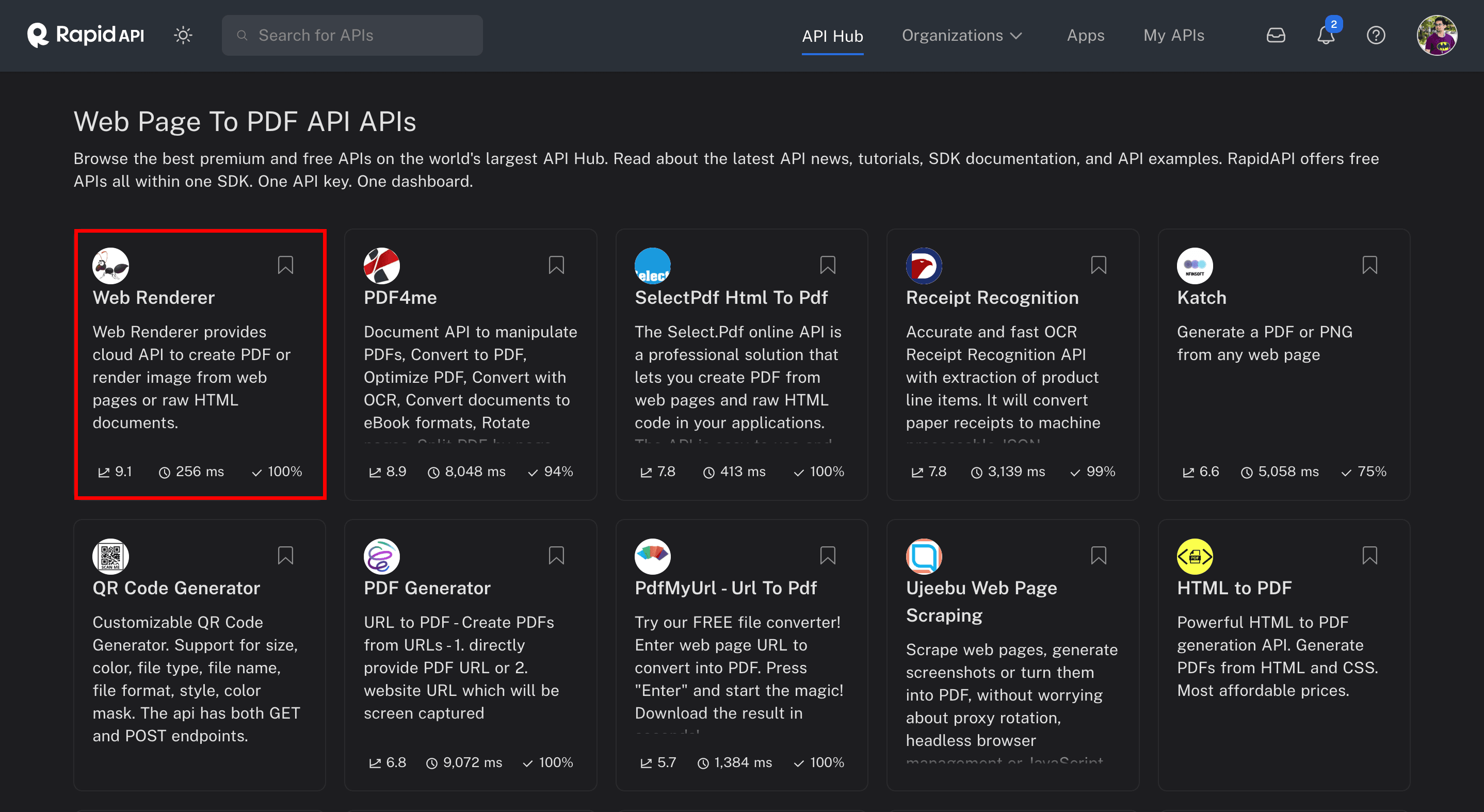Open the PDF4me title link
The width and height of the screenshot is (1484, 812).
click(400, 298)
